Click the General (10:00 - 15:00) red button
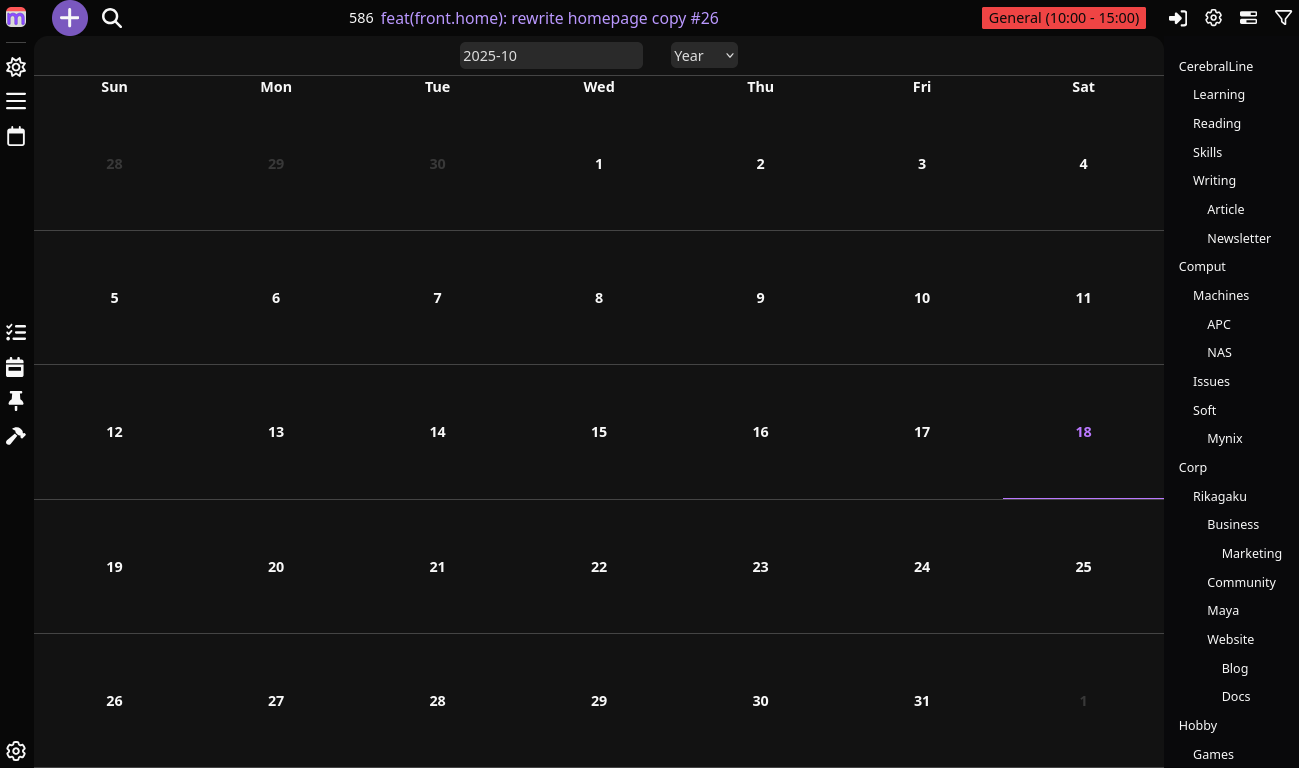 pos(1064,18)
